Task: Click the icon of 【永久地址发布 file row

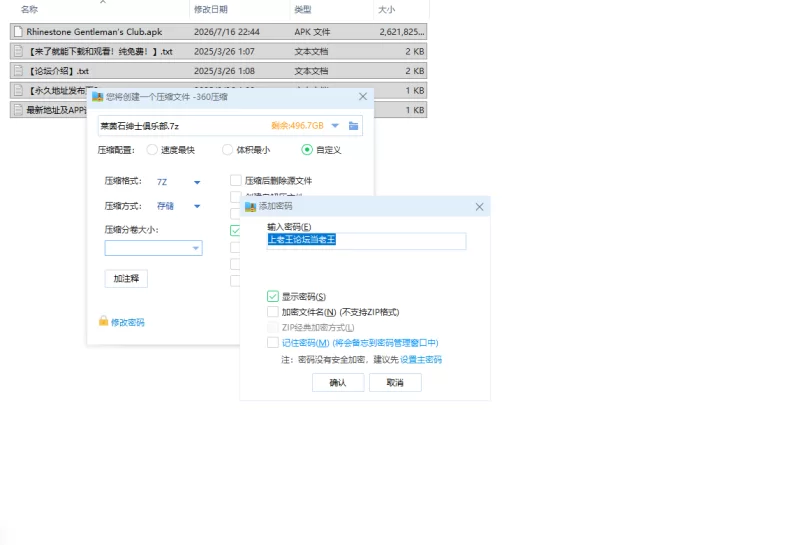Action: pos(18,90)
